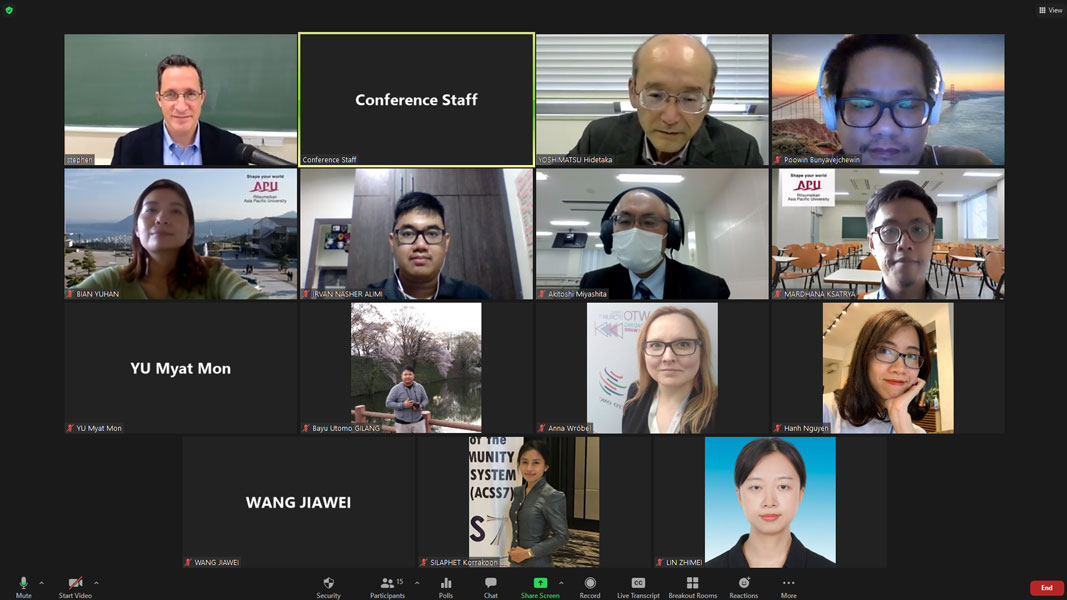Open the More options menu
The width and height of the screenshot is (1067, 600).
(x=788, y=584)
